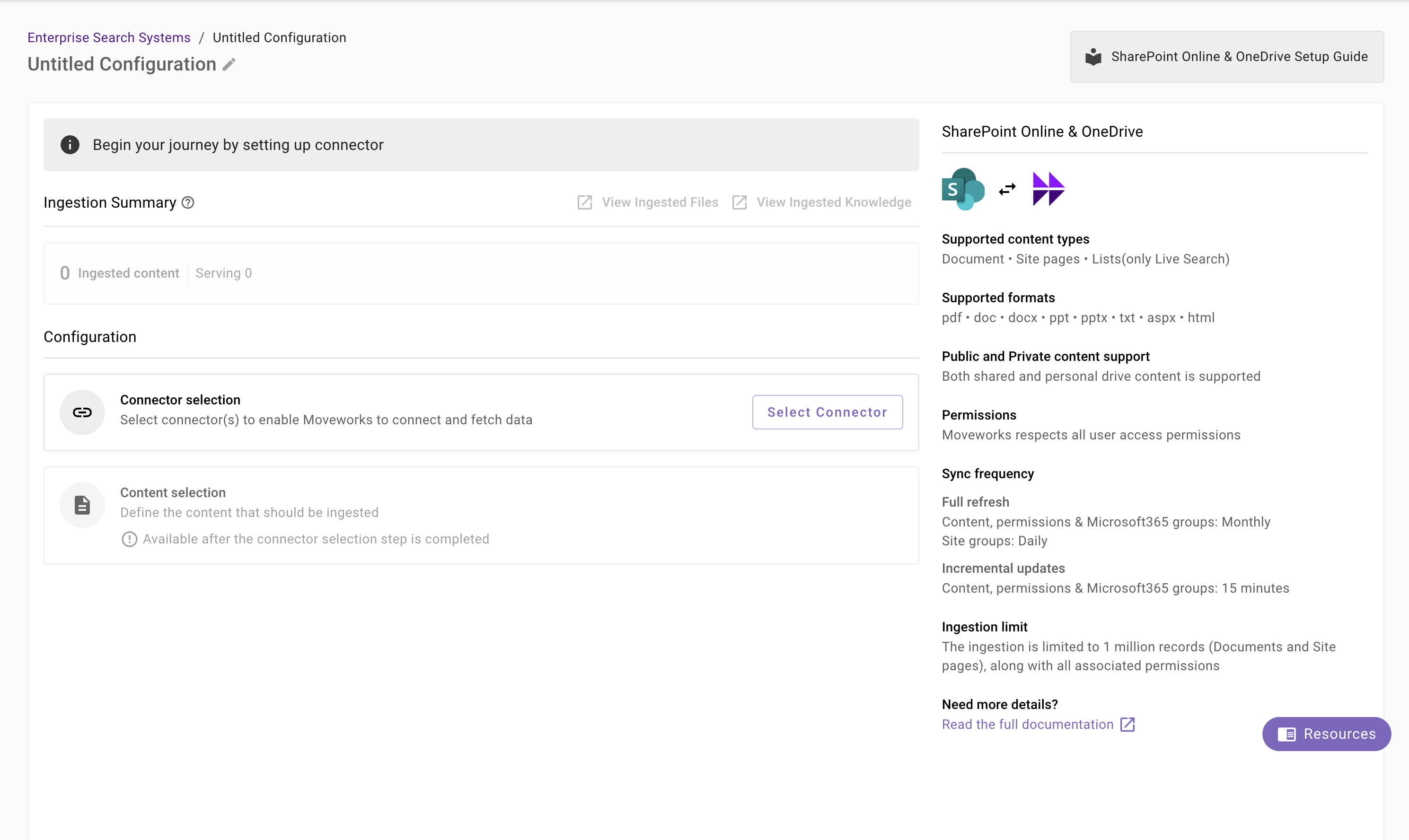1409x840 pixels.
Task: Open Read the full documentation link
Action: point(1027,725)
